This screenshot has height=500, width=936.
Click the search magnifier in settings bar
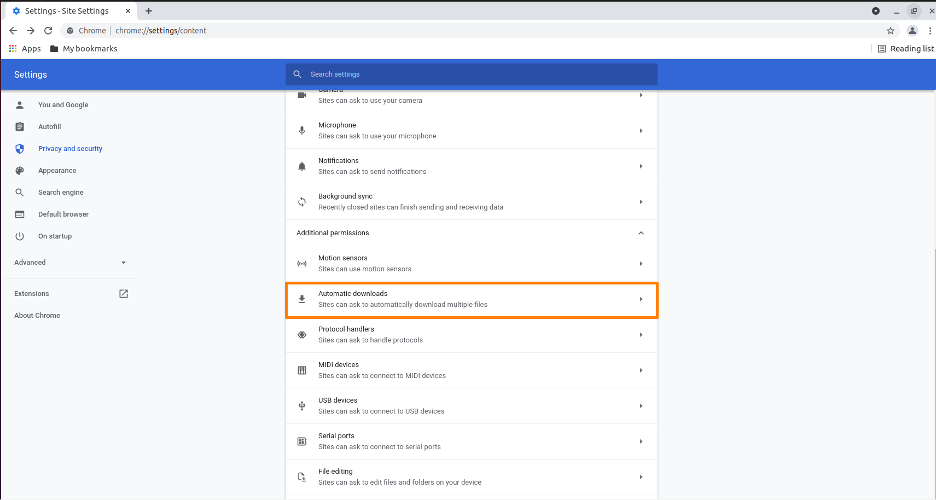[297, 75]
